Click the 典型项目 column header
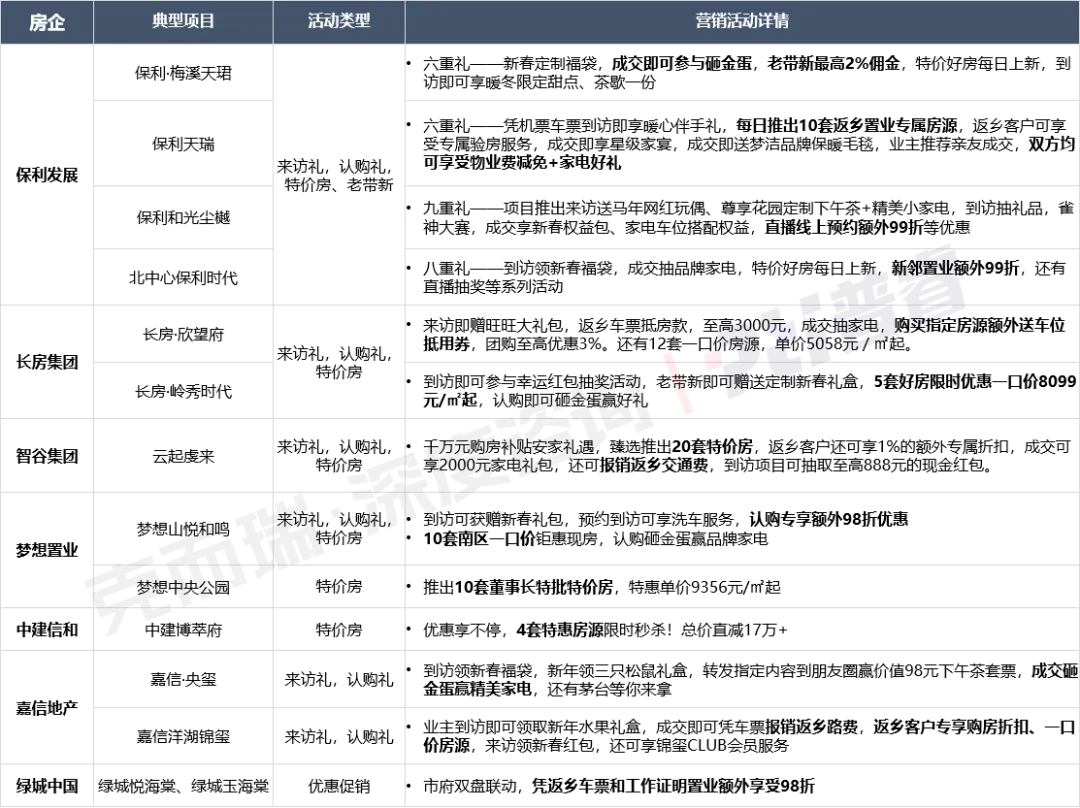This screenshot has height=808, width=1080. pyautogui.click(x=183, y=21)
